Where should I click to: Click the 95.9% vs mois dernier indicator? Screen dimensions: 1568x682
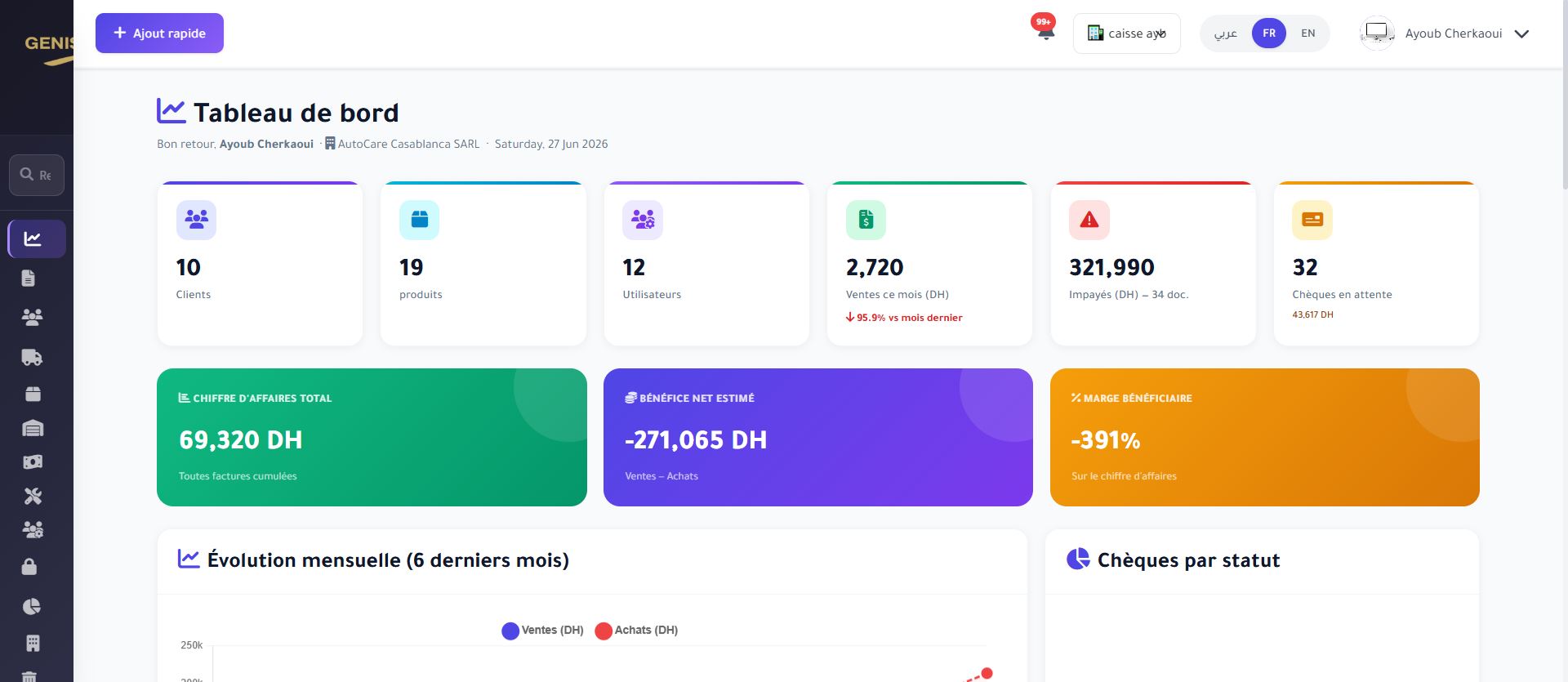coord(904,318)
